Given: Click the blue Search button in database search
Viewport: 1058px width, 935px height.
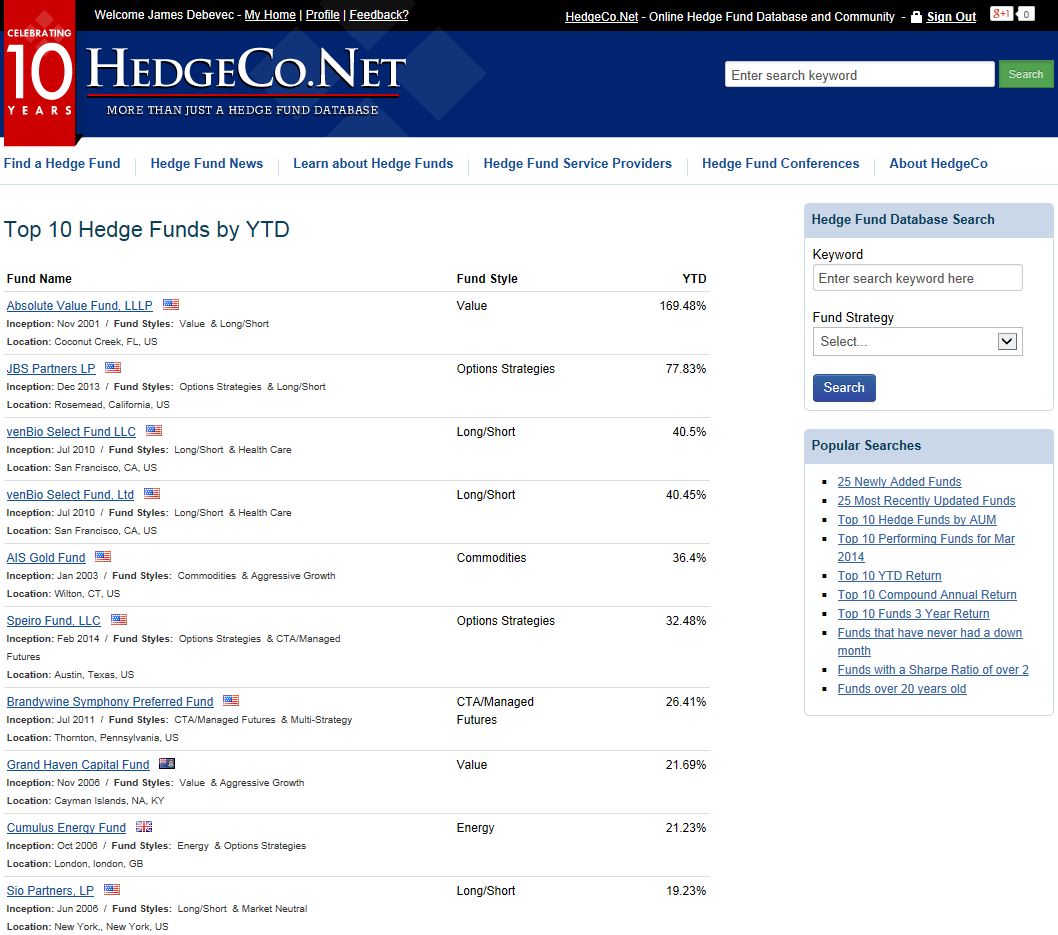Looking at the screenshot, I should (x=844, y=388).
